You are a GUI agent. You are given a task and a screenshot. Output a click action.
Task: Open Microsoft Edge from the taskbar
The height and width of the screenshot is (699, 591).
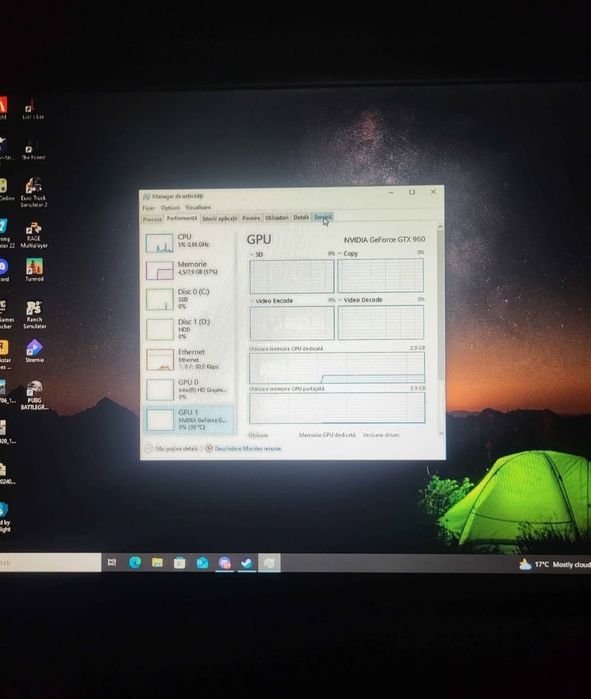(x=135, y=563)
